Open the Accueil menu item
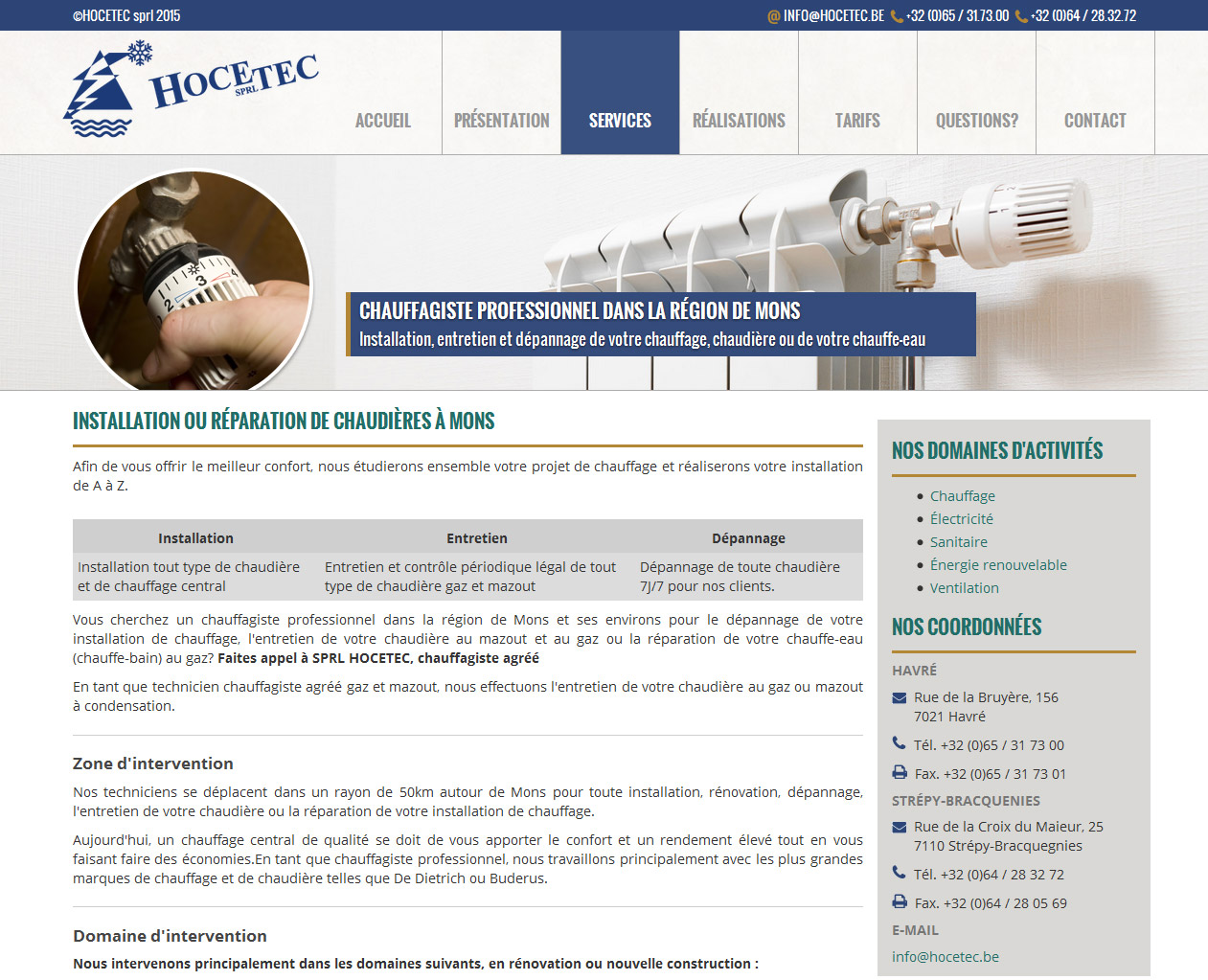Image resolution: width=1208 pixels, height=980 pixels. click(x=383, y=121)
